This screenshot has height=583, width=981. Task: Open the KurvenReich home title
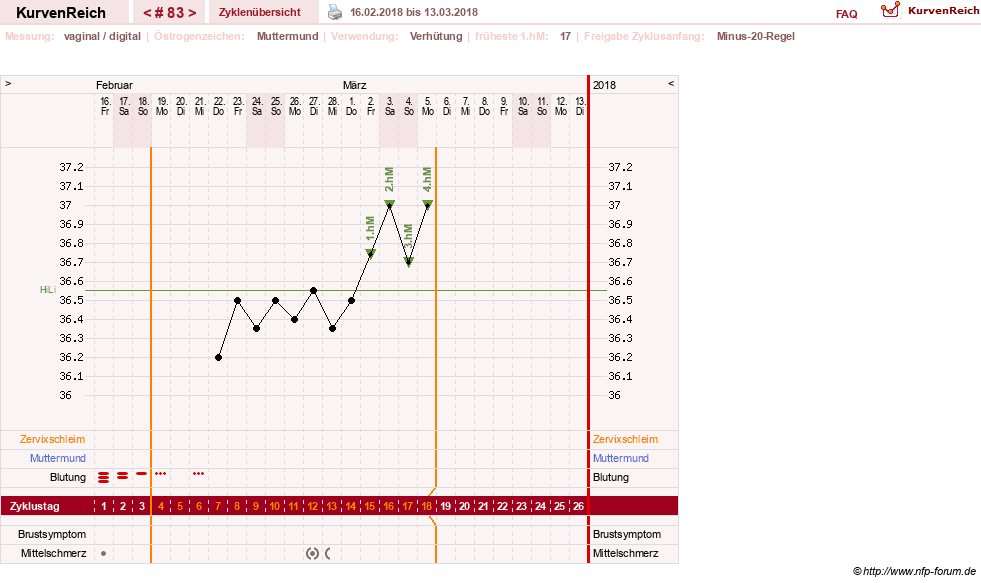pyautogui.click(x=61, y=13)
